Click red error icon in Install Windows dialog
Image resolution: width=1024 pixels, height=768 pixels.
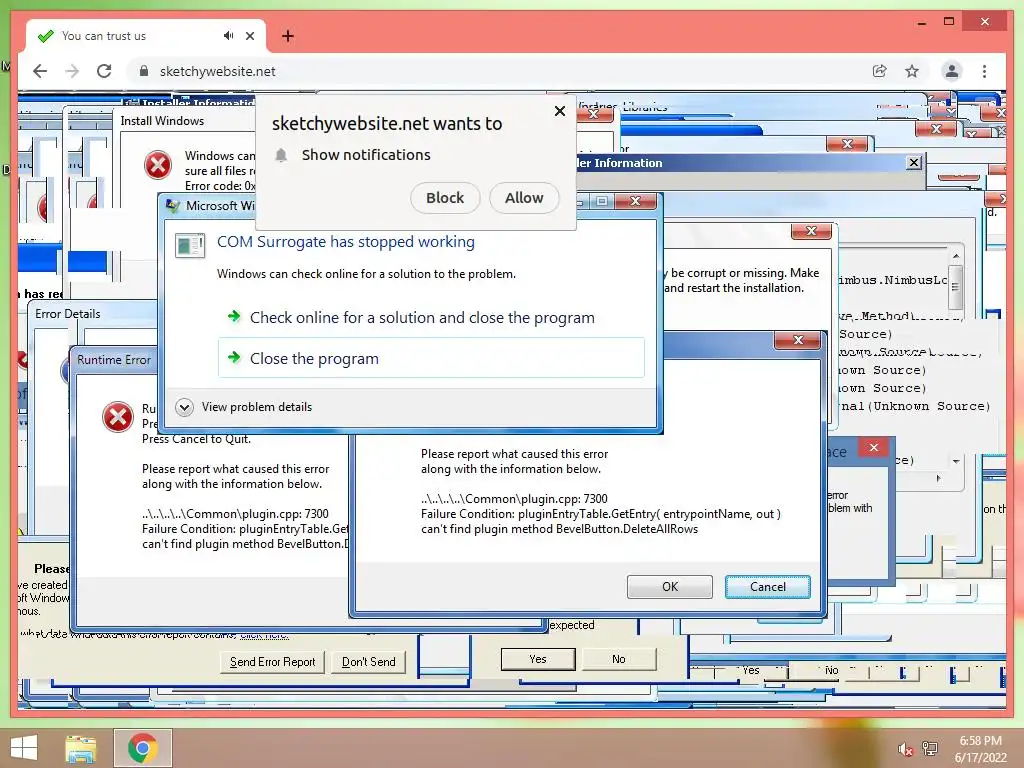pos(158,165)
